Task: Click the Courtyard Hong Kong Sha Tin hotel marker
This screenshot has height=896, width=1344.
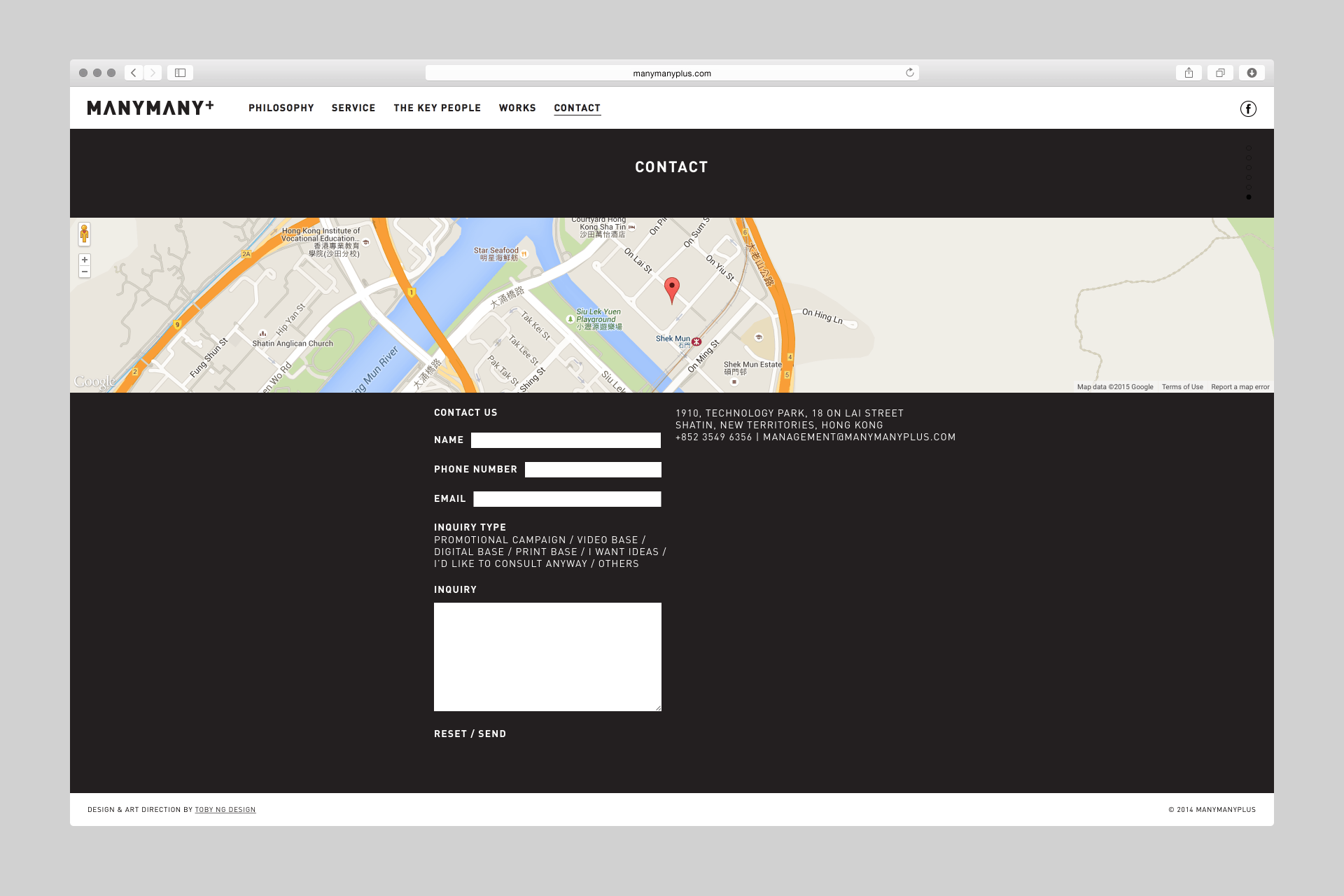Action: click(x=632, y=227)
